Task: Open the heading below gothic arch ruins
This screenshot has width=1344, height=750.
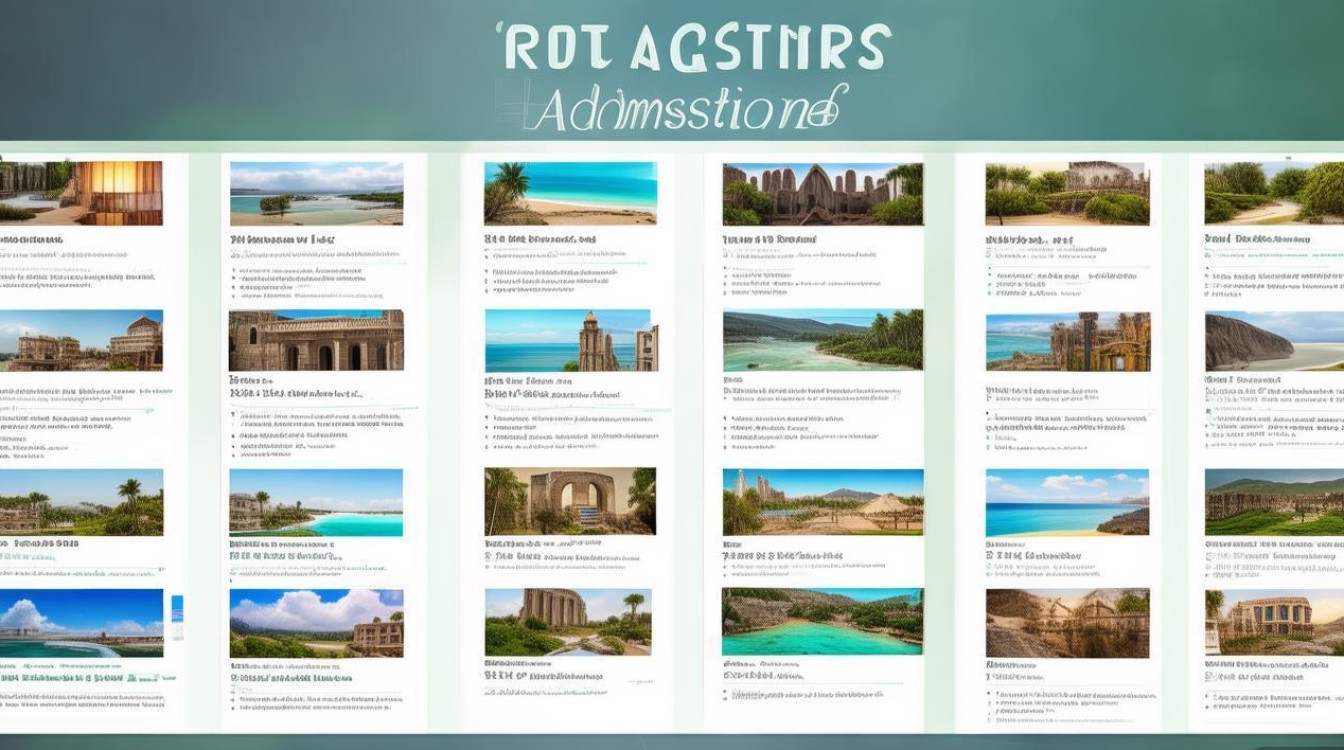Action: point(768,240)
